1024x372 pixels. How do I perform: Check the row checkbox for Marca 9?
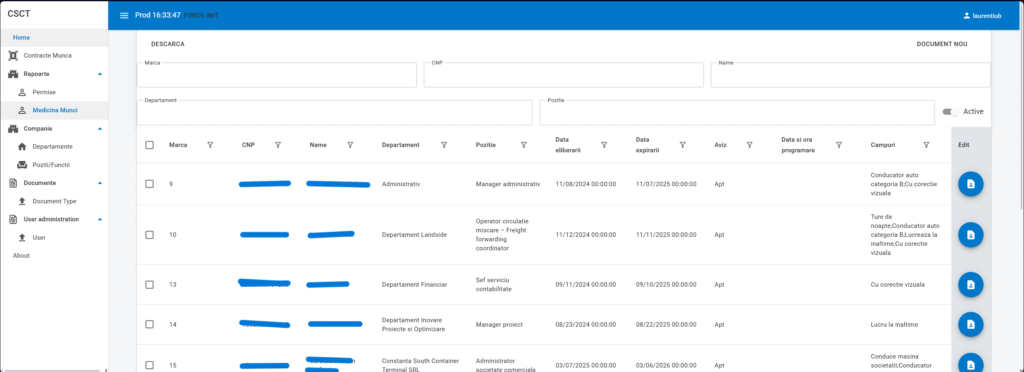pos(150,184)
